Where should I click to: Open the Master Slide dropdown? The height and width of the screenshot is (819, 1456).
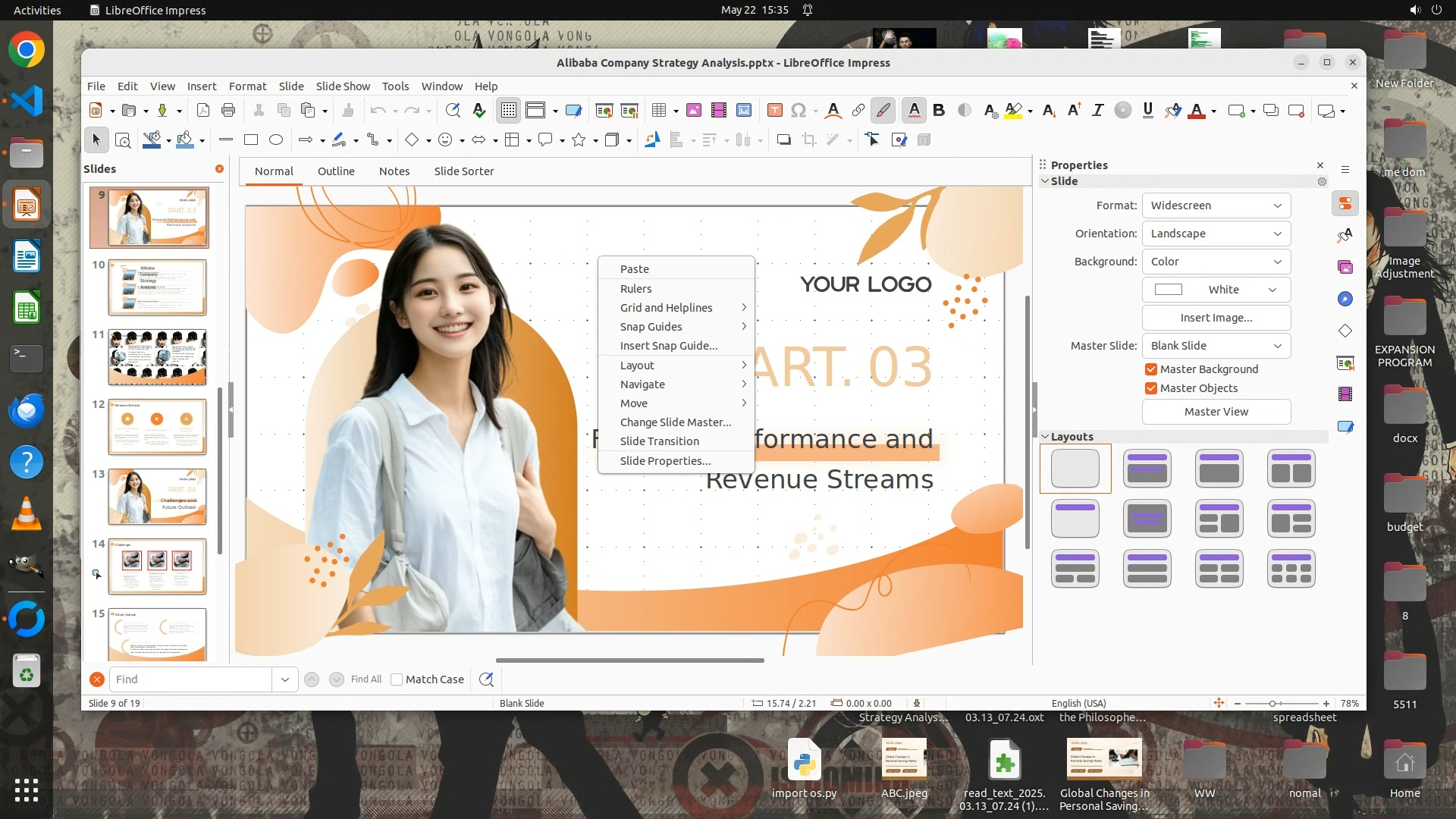1216,346
